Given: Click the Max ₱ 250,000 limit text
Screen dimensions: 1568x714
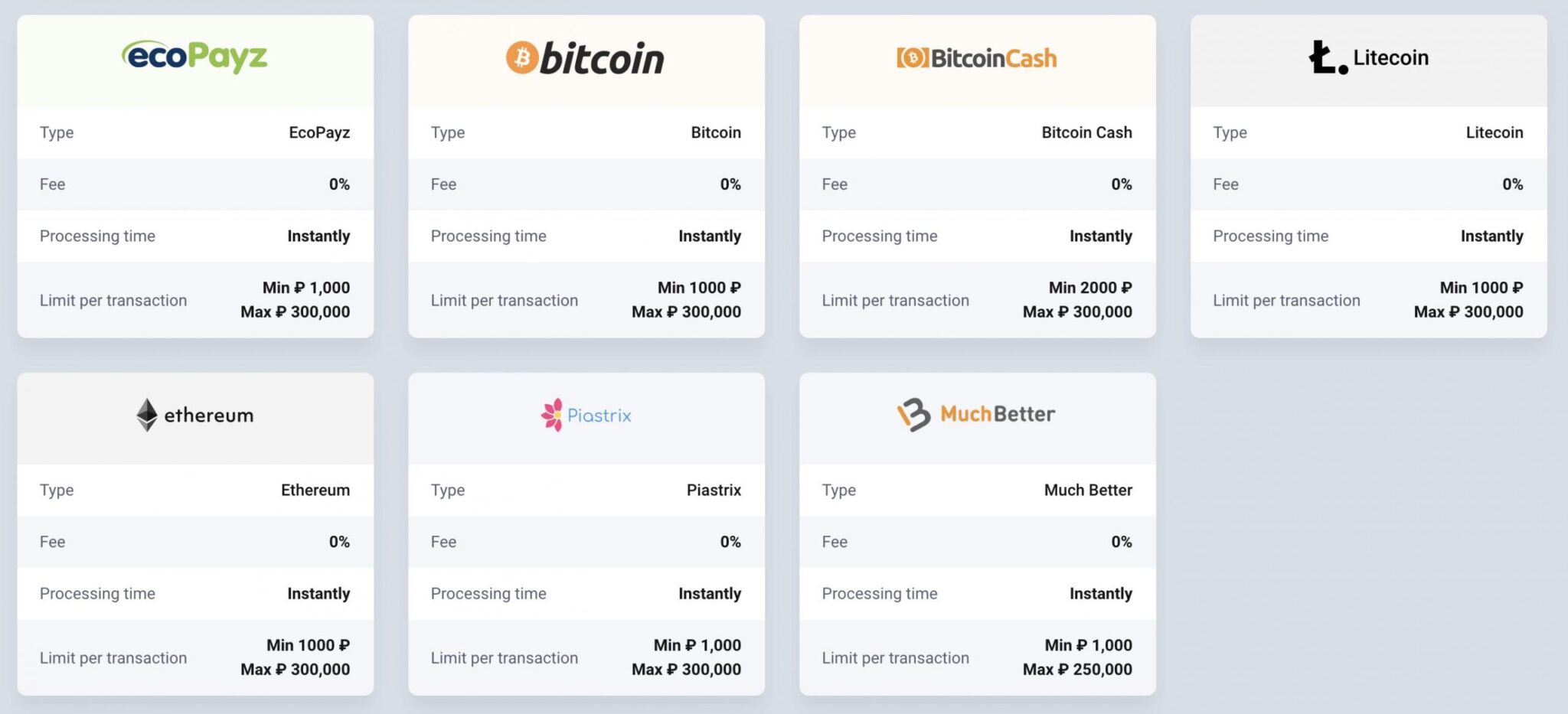Looking at the screenshot, I should [x=1076, y=669].
